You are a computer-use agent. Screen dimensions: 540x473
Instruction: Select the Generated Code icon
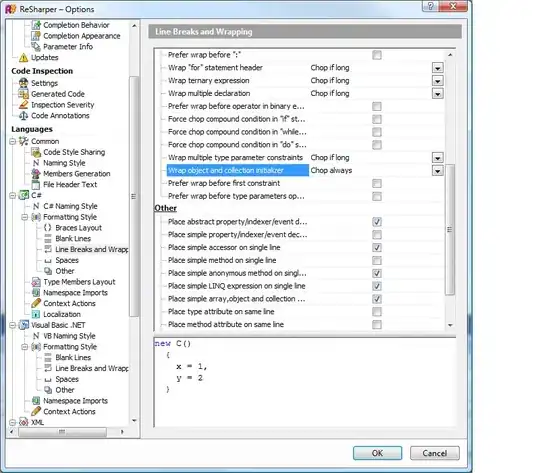tap(23, 94)
